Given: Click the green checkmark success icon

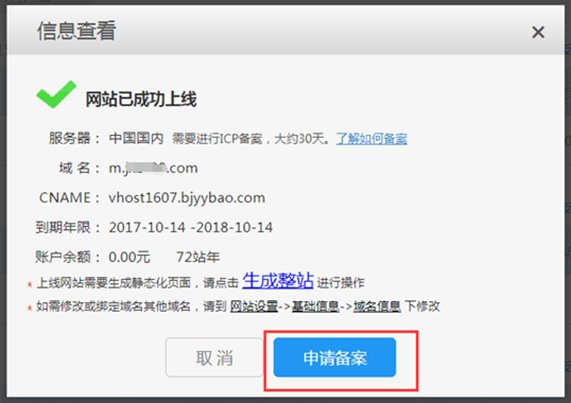Looking at the screenshot, I should (56, 94).
